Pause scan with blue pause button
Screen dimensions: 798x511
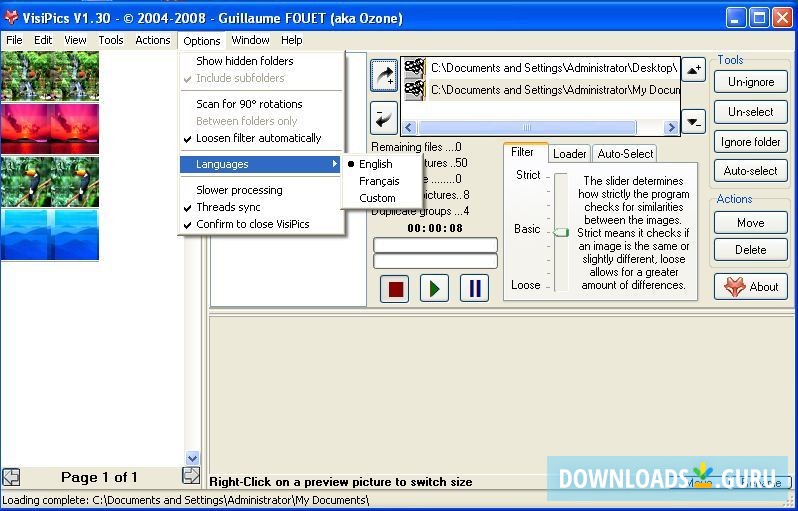474,289
